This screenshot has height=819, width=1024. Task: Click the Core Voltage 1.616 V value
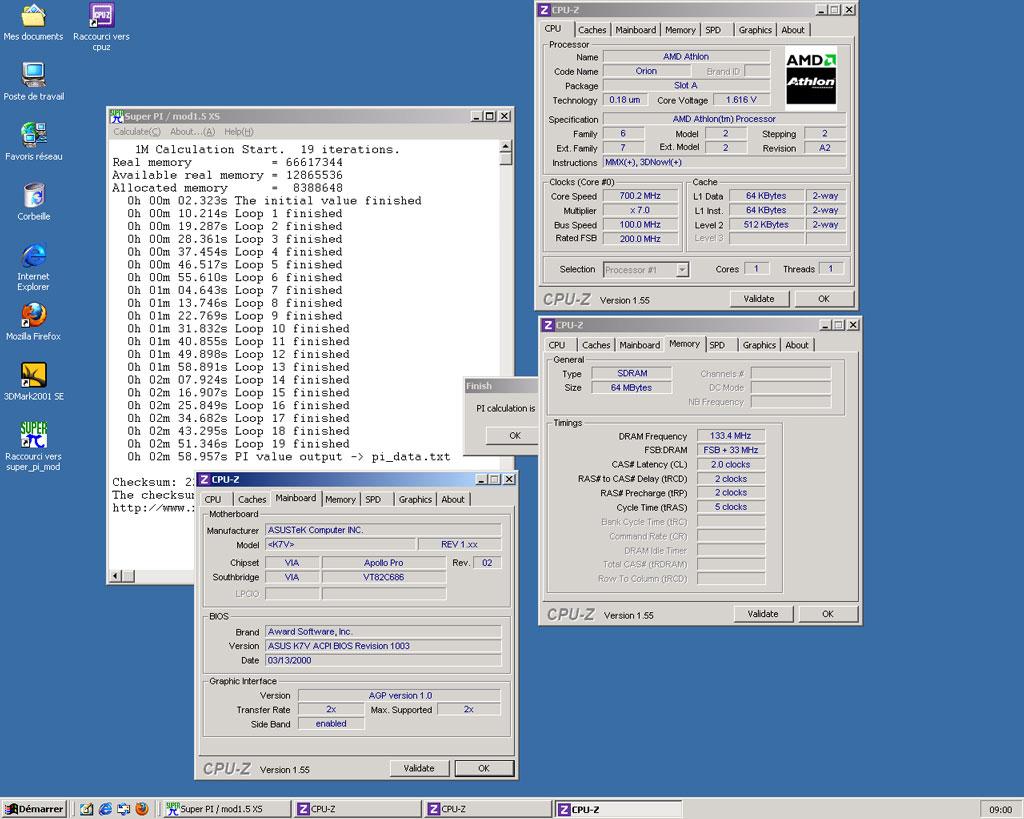(x=741, y=100)
